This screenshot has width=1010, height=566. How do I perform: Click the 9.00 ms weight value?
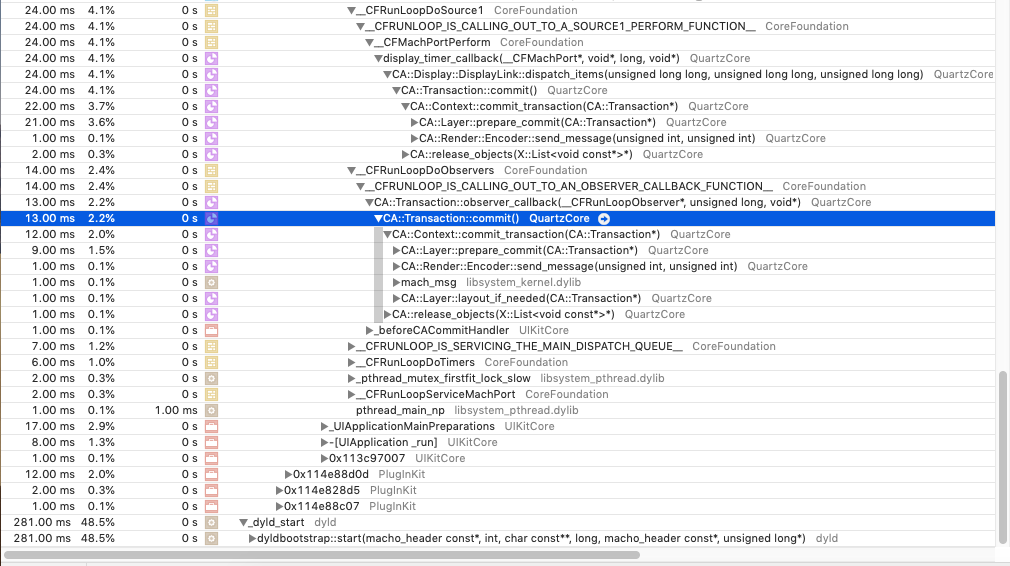point(53,250)
